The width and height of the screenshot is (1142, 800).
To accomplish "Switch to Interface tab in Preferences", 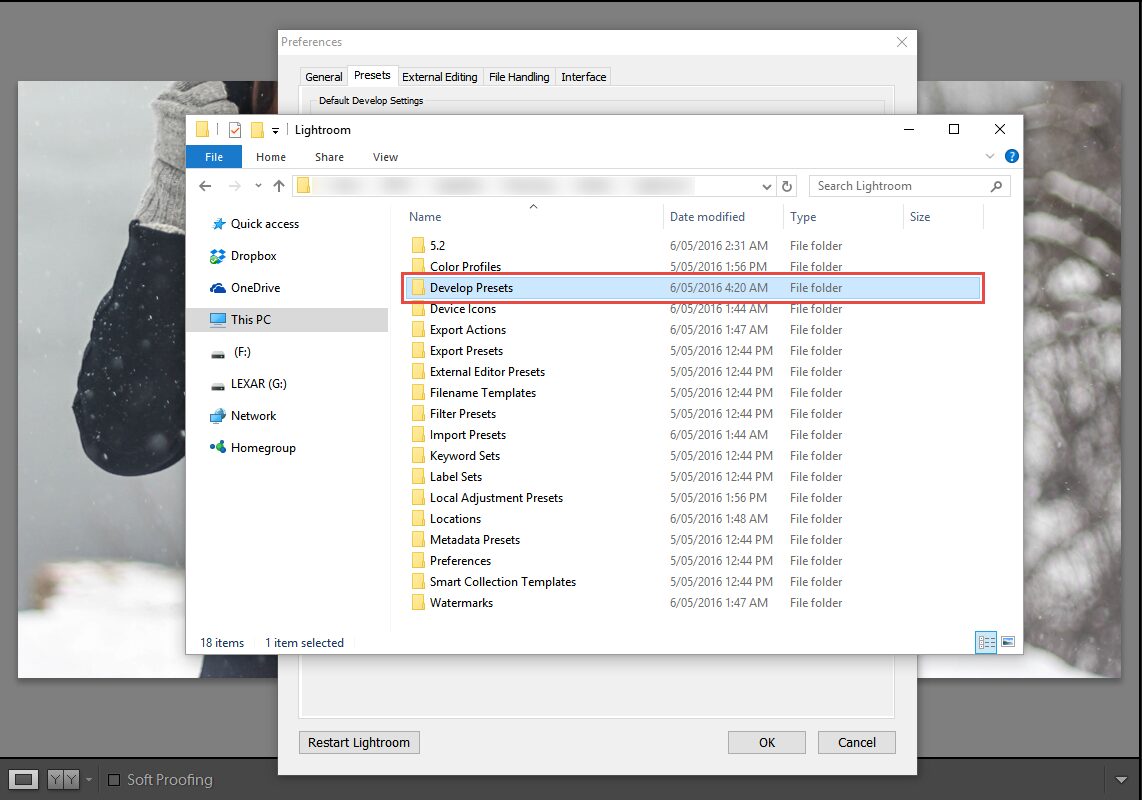I will click(x=583, y=77).
